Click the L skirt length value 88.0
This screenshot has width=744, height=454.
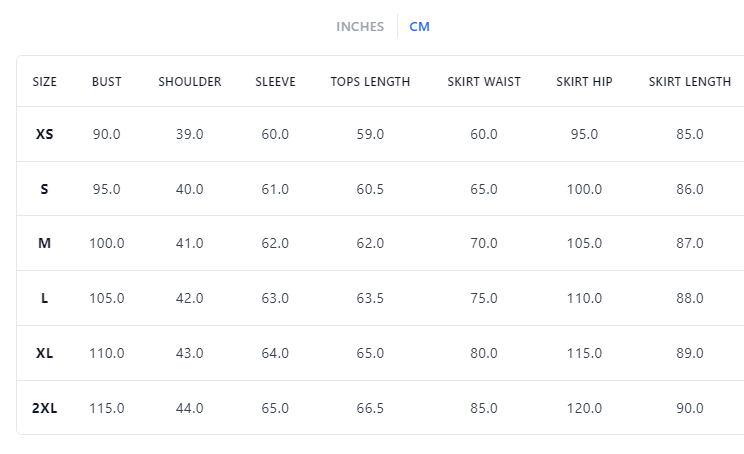point(690,298)
